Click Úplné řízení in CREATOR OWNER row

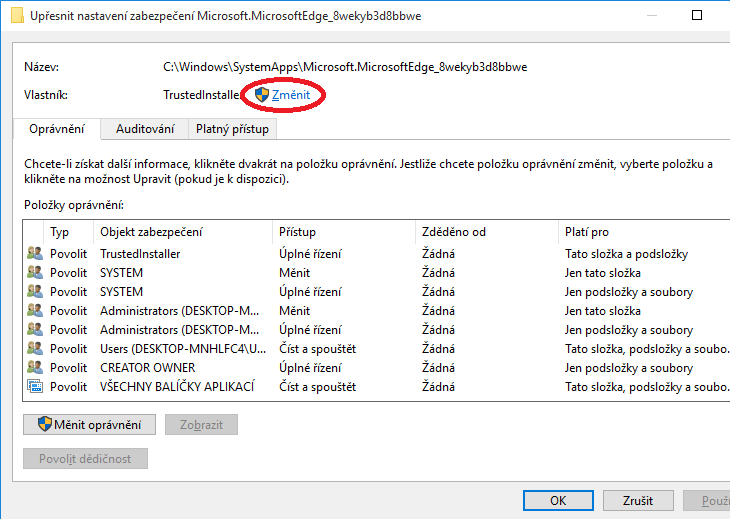coord(310,368)
